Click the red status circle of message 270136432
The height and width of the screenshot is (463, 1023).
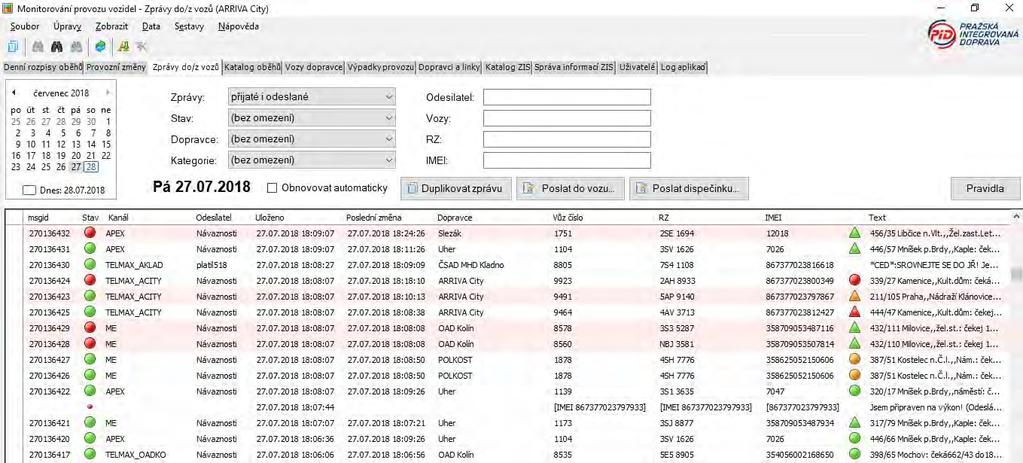(x=90, y=233)
